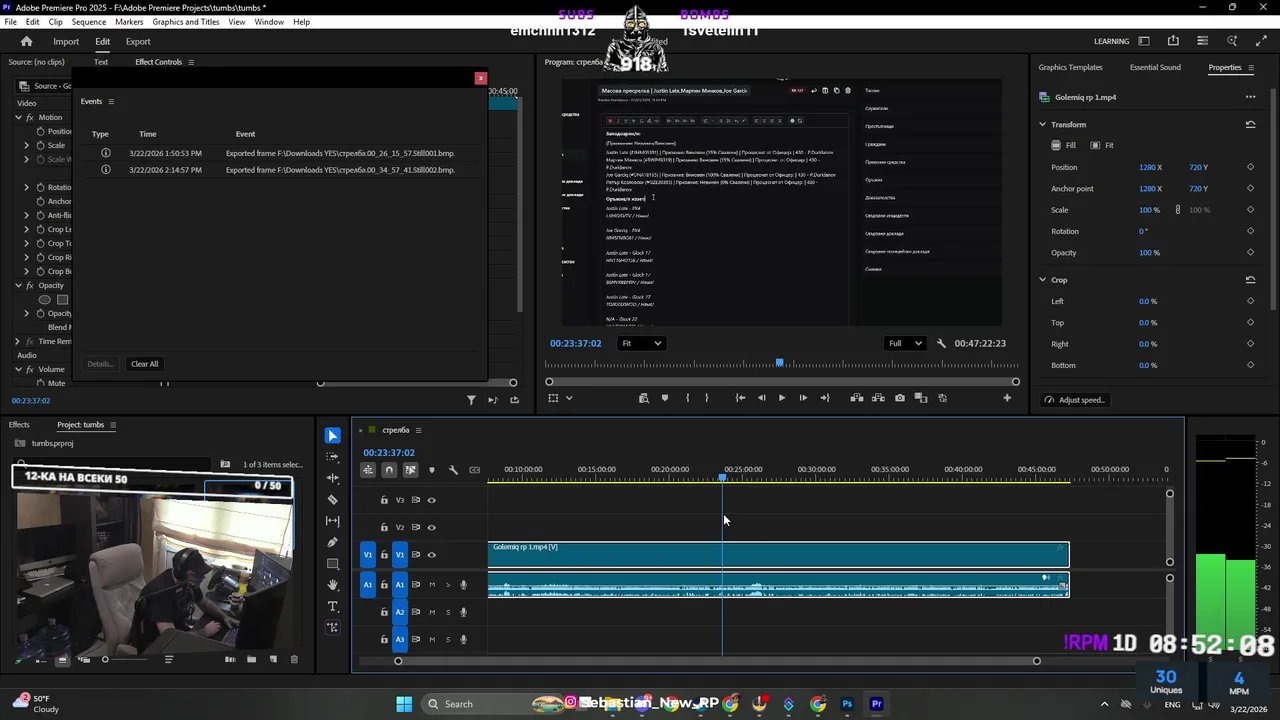Expand the Time Remapping effect
This screenshot has width=1280, height=720.
point(17,341)
